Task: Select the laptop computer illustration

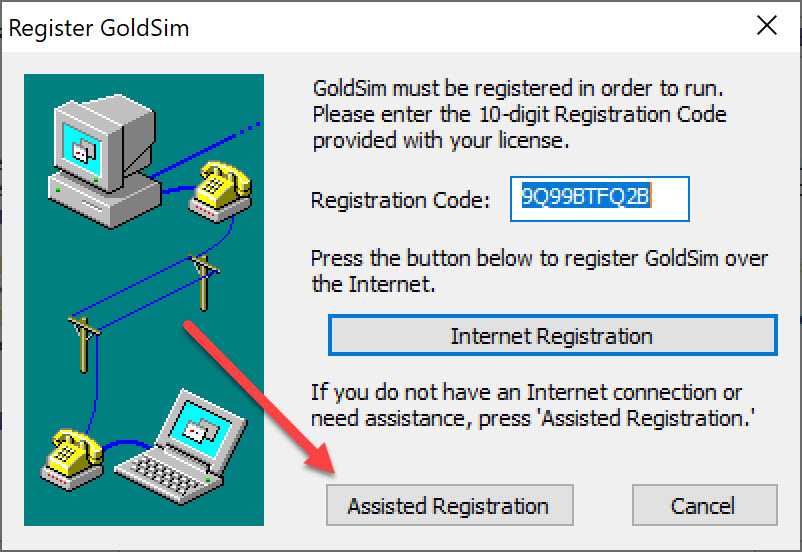Action: pyautogui.click(x=181, y=446)
